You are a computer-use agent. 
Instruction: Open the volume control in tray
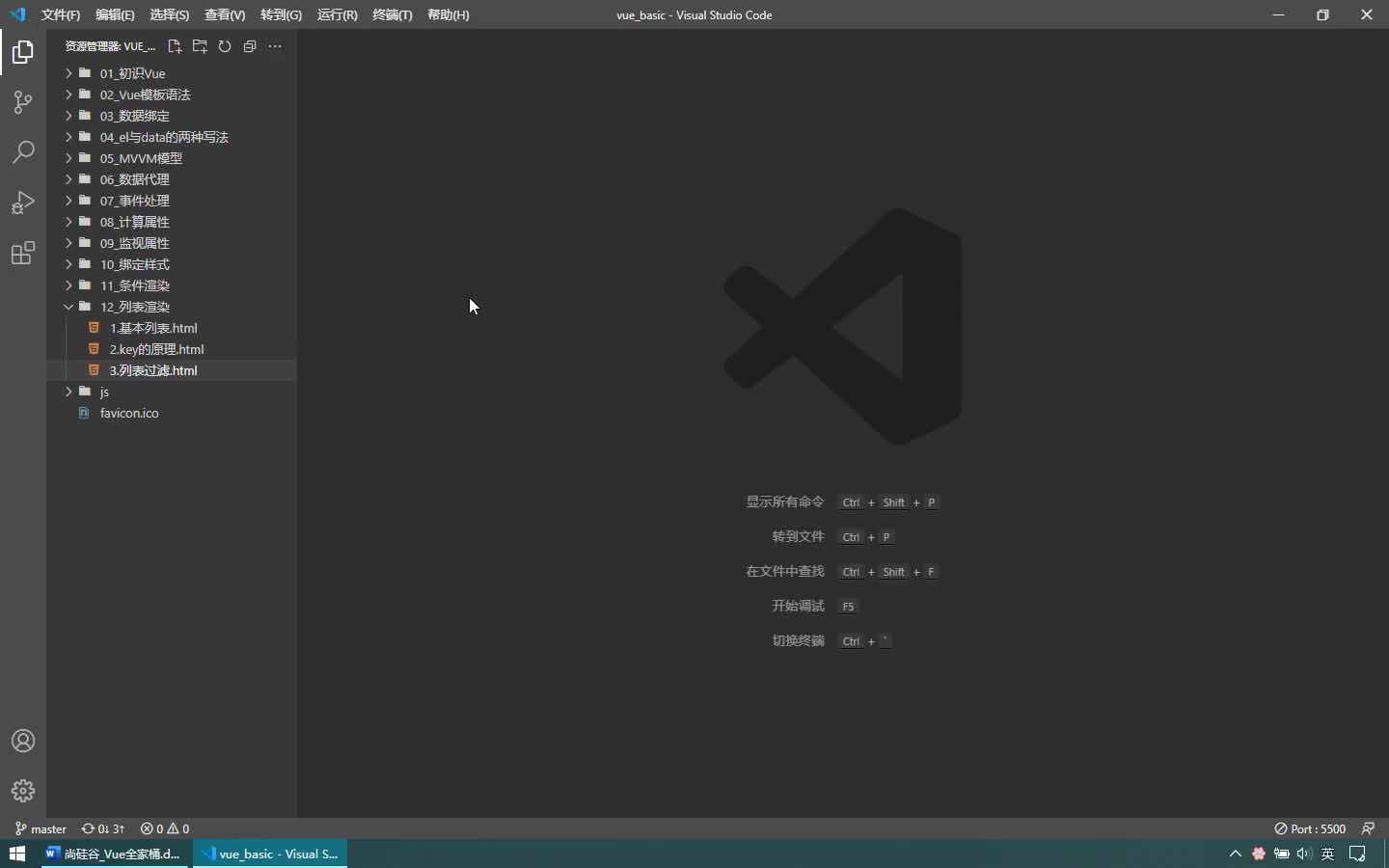[x=1304, y=854]
